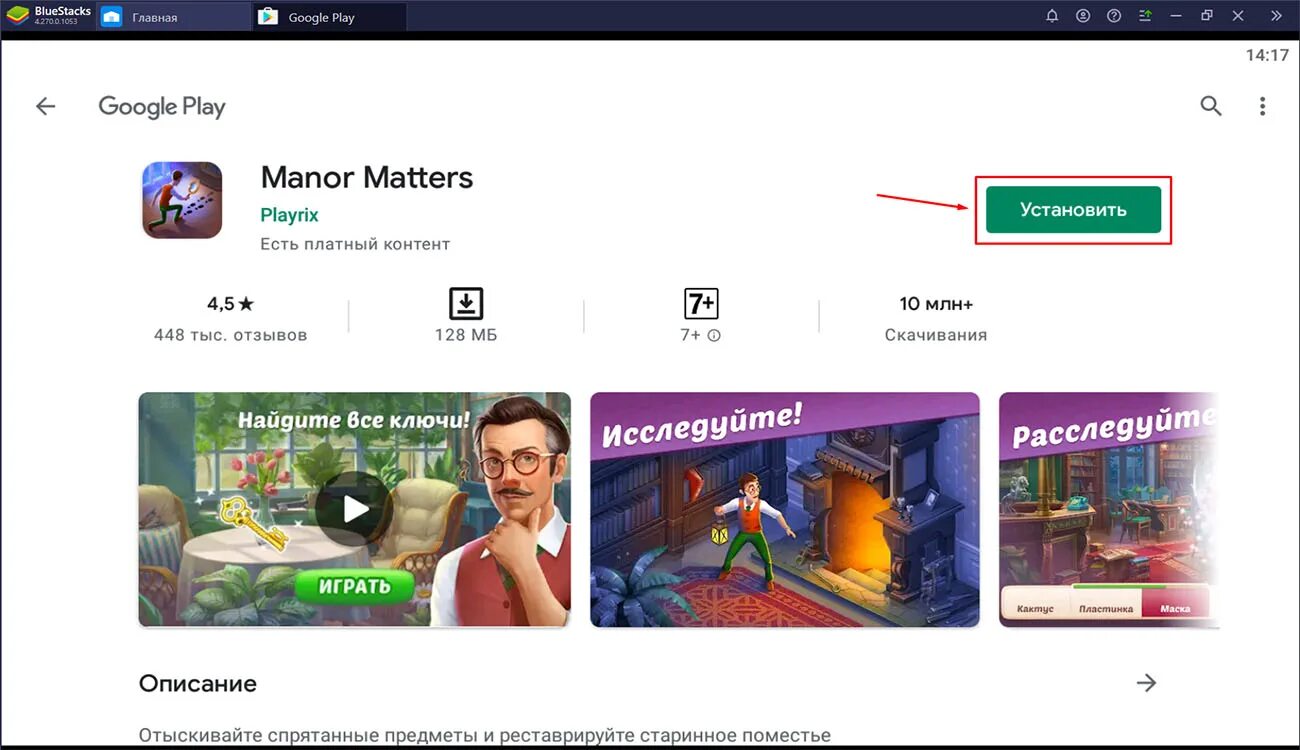Open the Исследуйте fireplace screenshot
1300x750 pixels.
point(785,510)
